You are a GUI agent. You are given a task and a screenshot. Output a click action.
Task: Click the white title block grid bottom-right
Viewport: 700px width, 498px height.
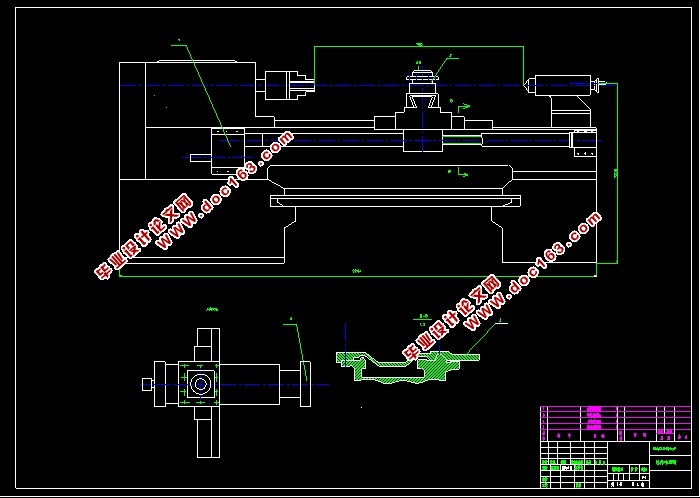[615, 465]
